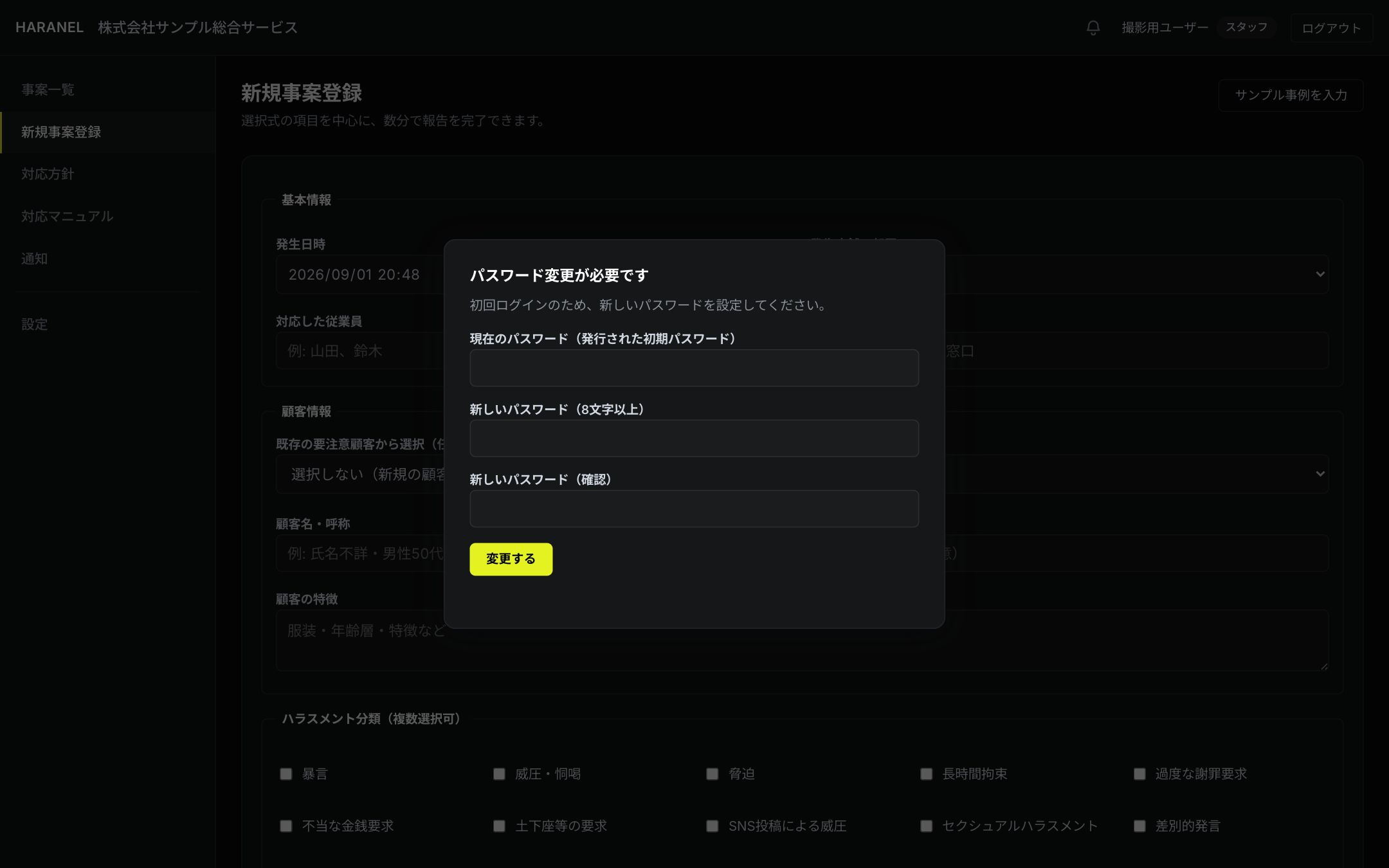Click the 顧客の特徴 text area
This screenshot has height=868, width=1389.
coord(802,640)
